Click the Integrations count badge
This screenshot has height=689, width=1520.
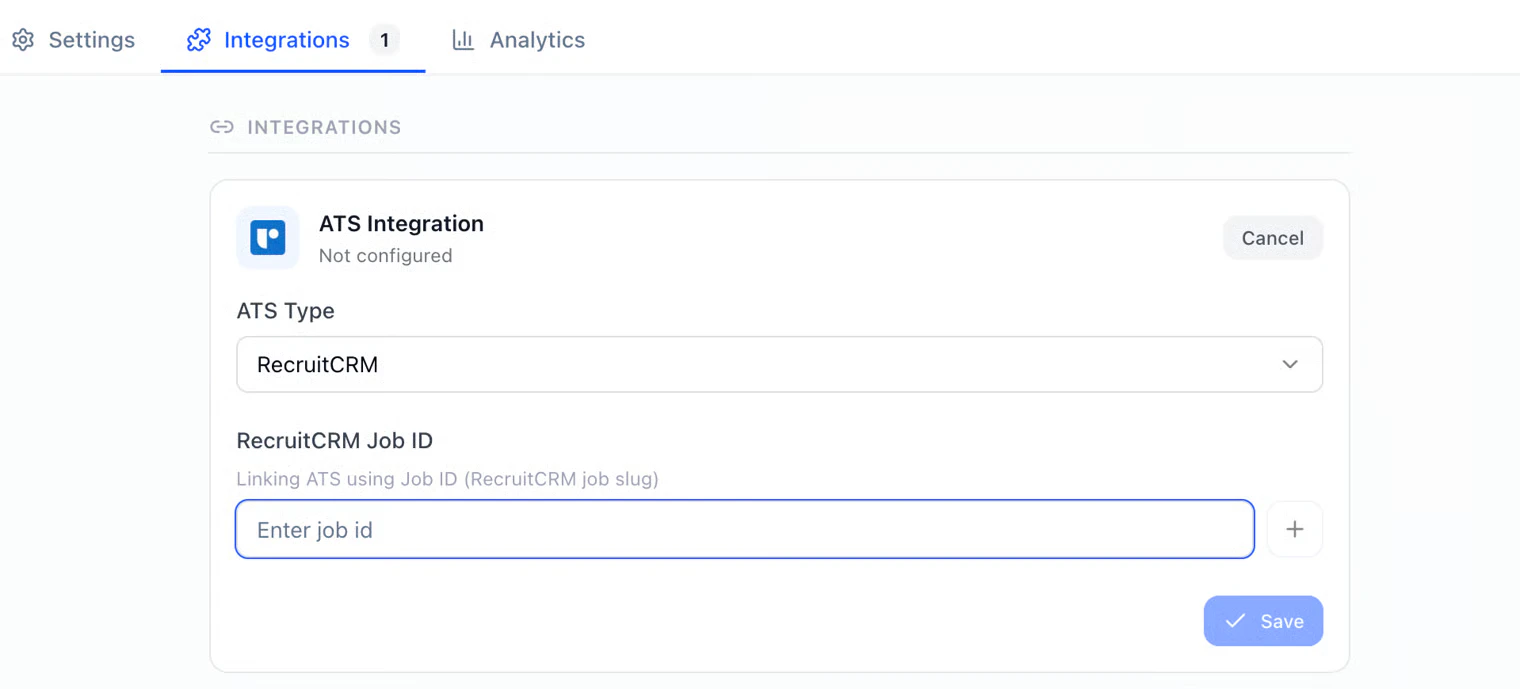(x=384, y=40)
